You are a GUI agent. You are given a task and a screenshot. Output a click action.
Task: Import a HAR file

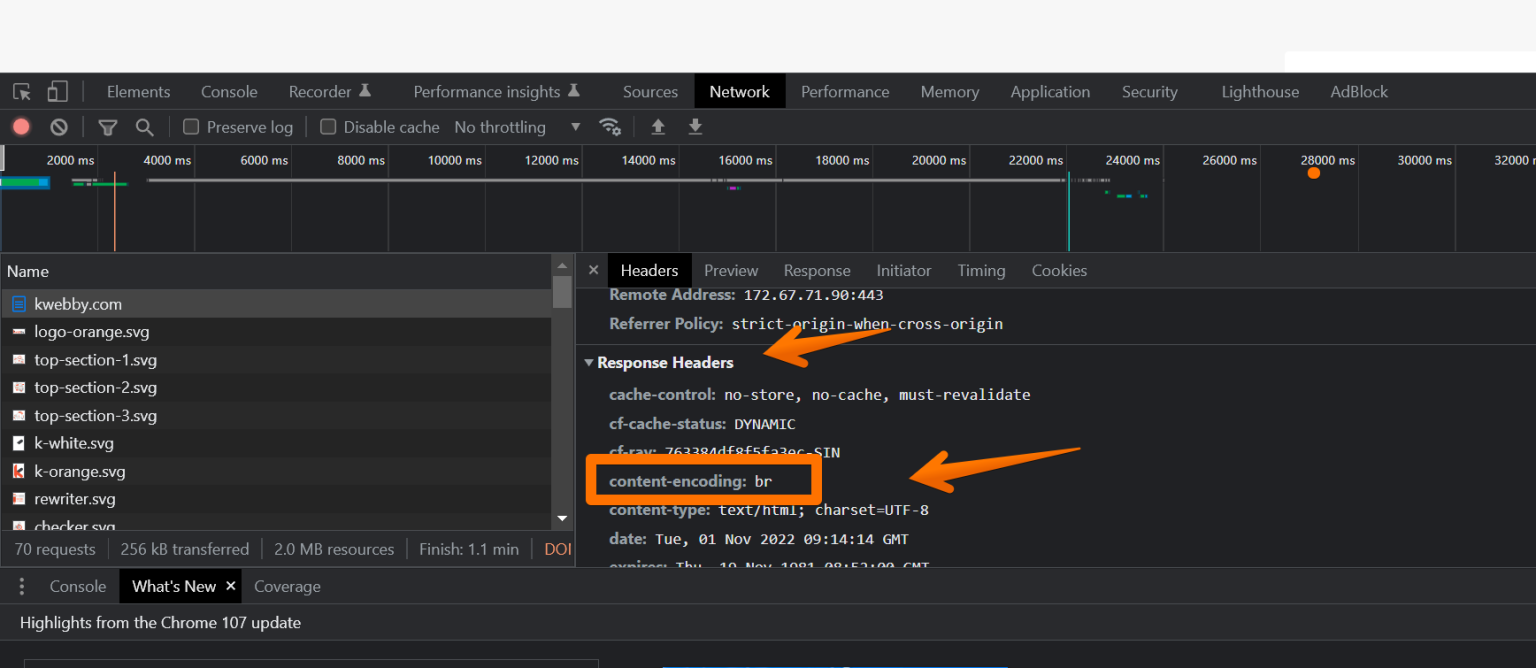tap(655, 127)
